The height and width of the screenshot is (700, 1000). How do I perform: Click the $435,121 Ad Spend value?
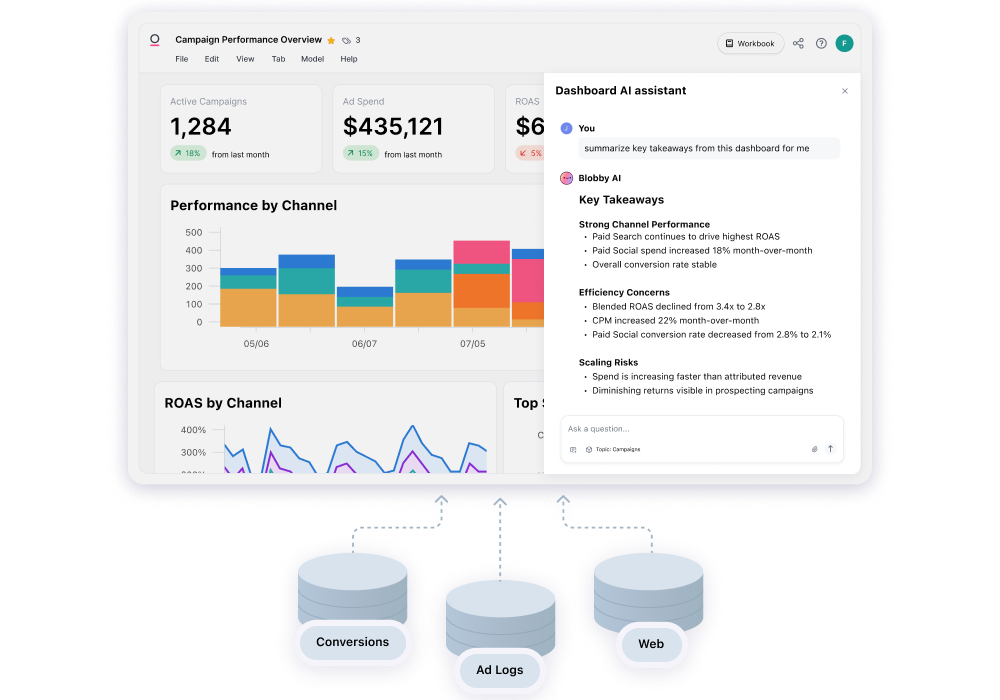click(393, 126)
